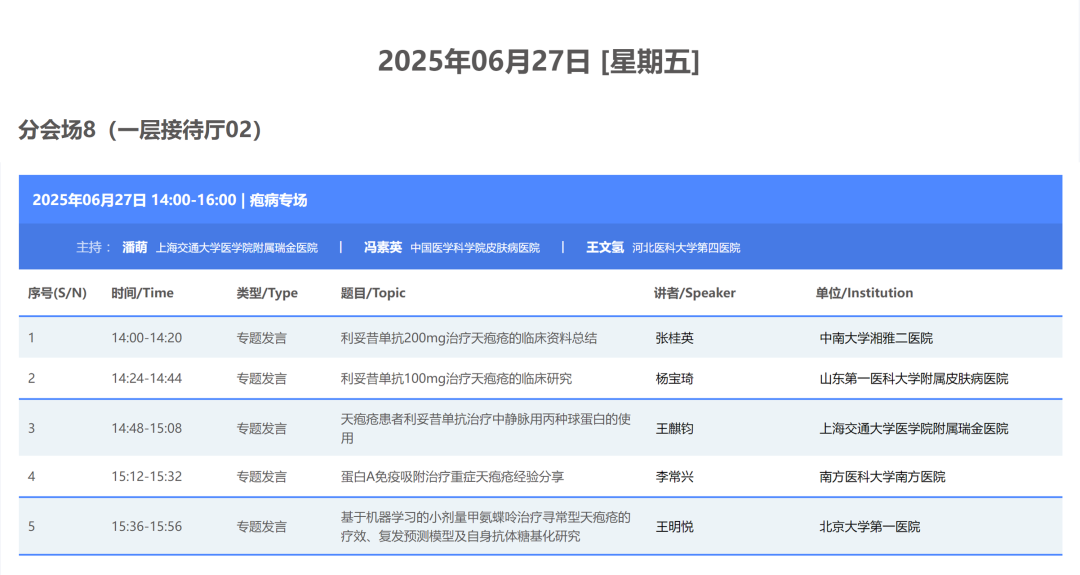1080x575 pixels.
Task: Click topic 利妥昔单抗200mg治疗天疱疮的临床资料总结
Action: point(469,338)
